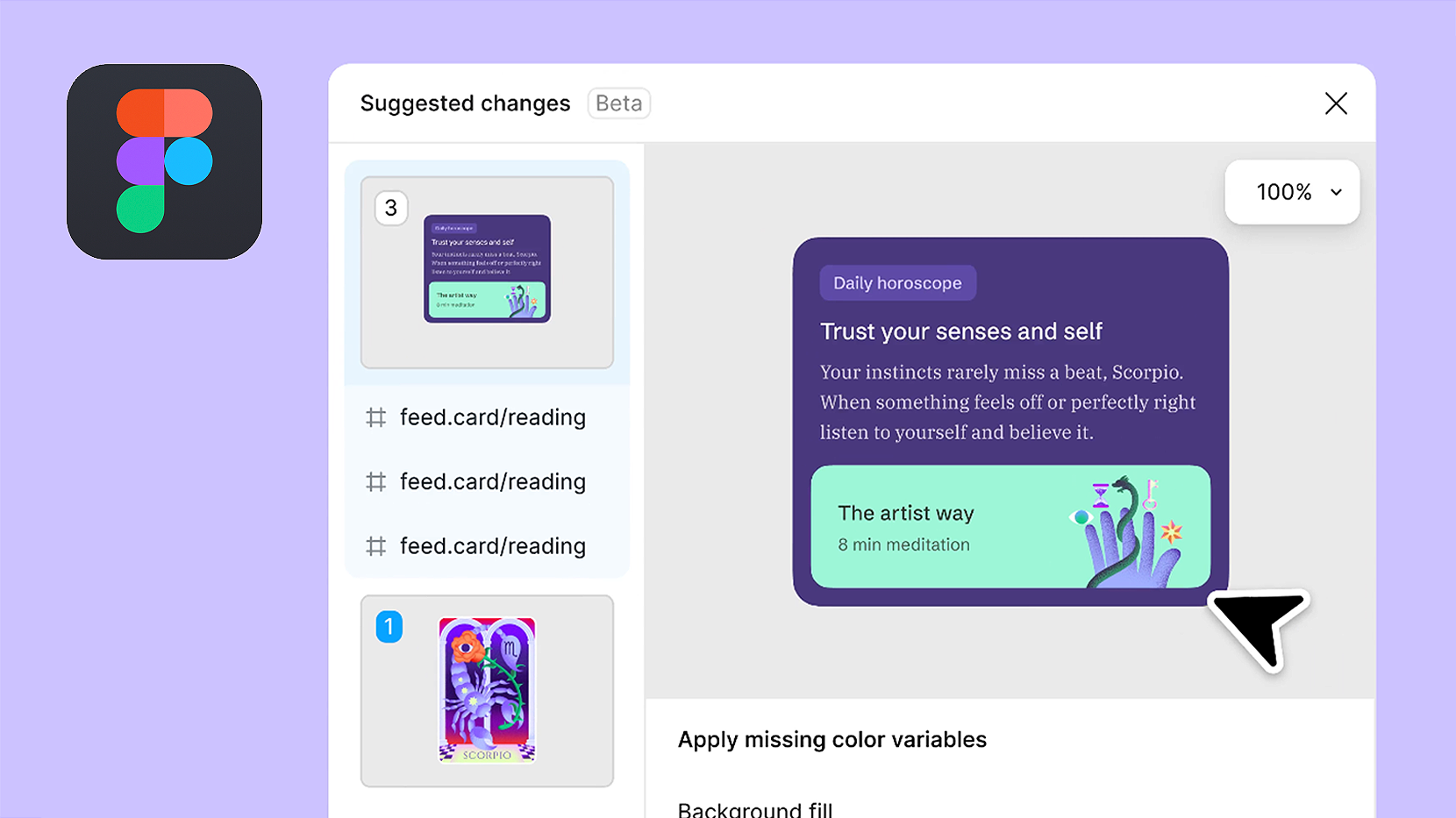Click the first feed.card/reading frame icon

point(376,417)
